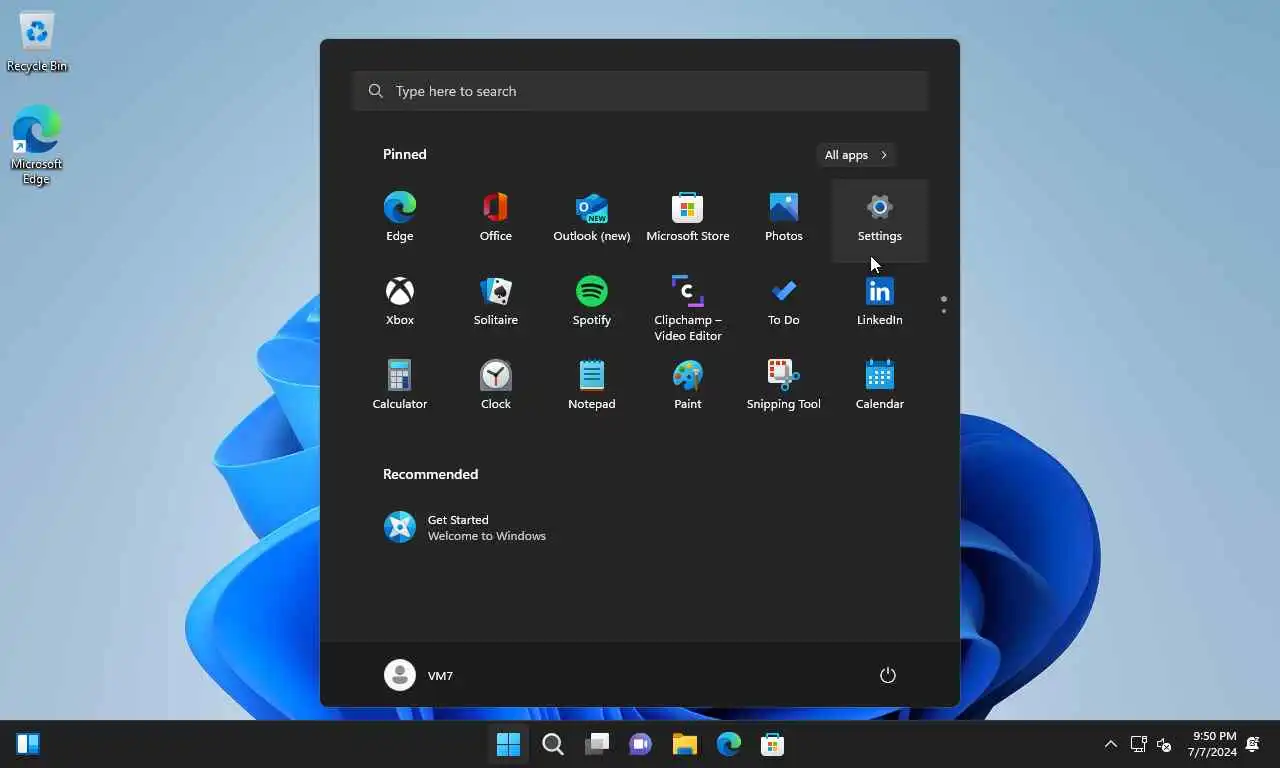Launch Calculator
Viewport: 1280px width, 768px height.
tap(400, 387)
